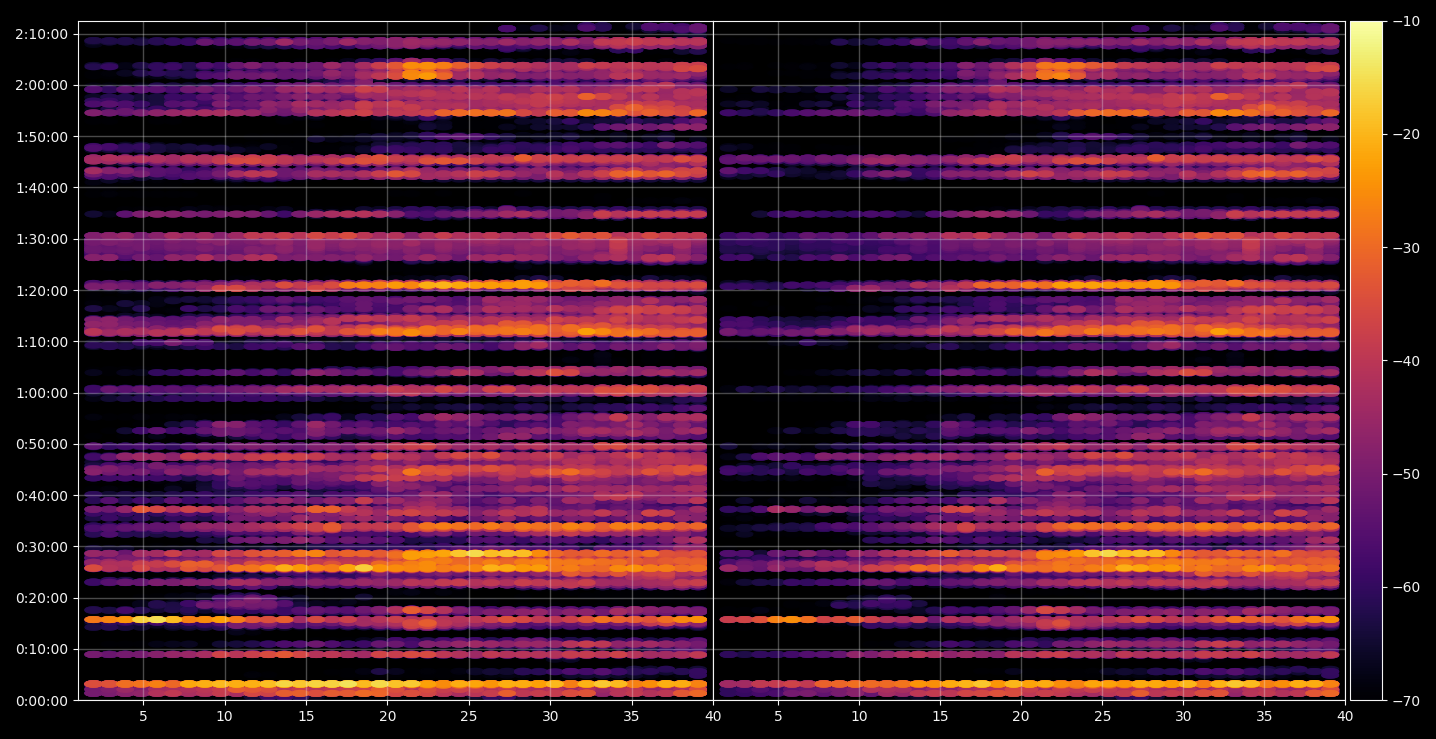Image resolution: width=1436 pixels, height=739 pixels.
Task: Click the −70 colorbar tick value
Action: [1405, 701]
